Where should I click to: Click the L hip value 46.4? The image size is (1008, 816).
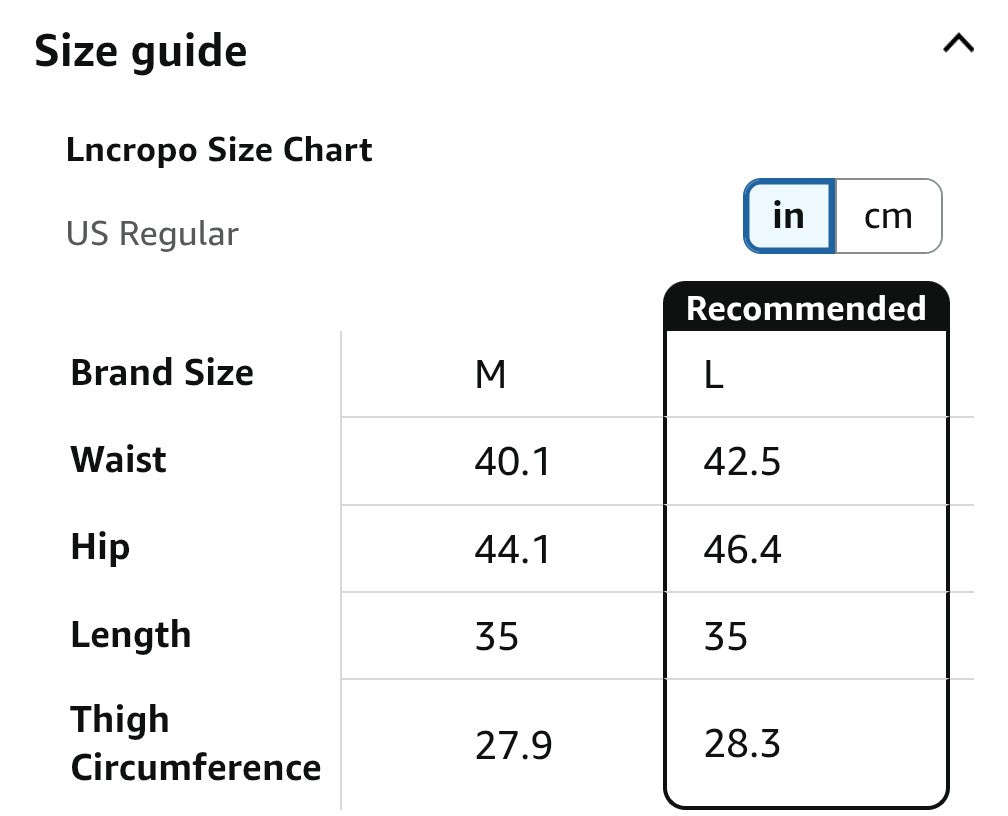point(742,550)
